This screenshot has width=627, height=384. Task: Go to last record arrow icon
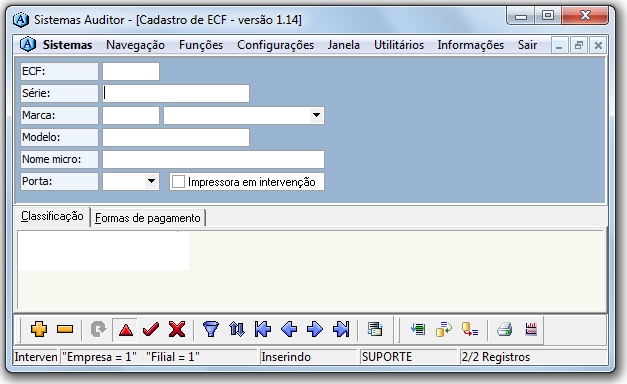click(x=341, y=329)
